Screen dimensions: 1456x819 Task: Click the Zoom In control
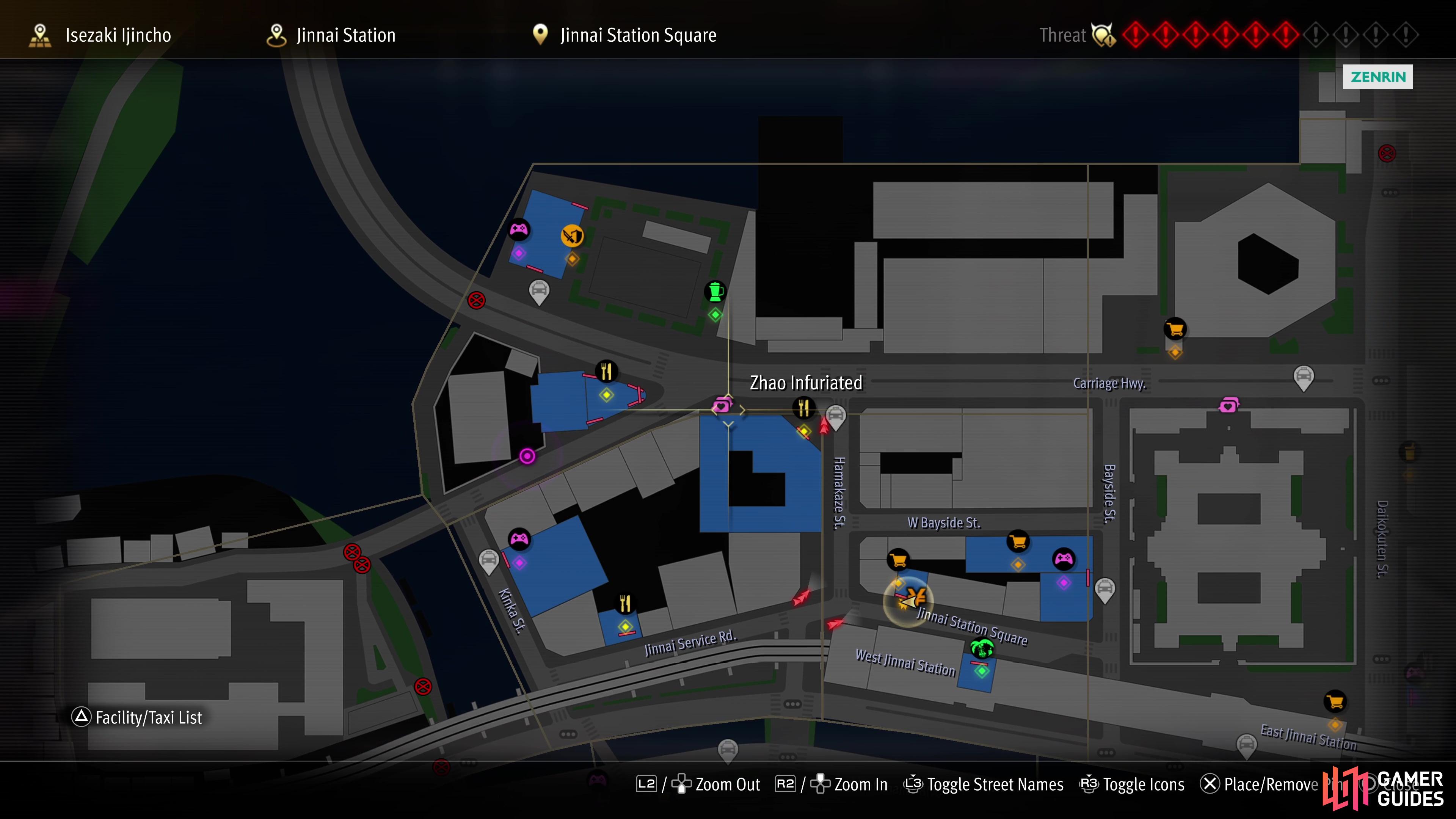832,784
